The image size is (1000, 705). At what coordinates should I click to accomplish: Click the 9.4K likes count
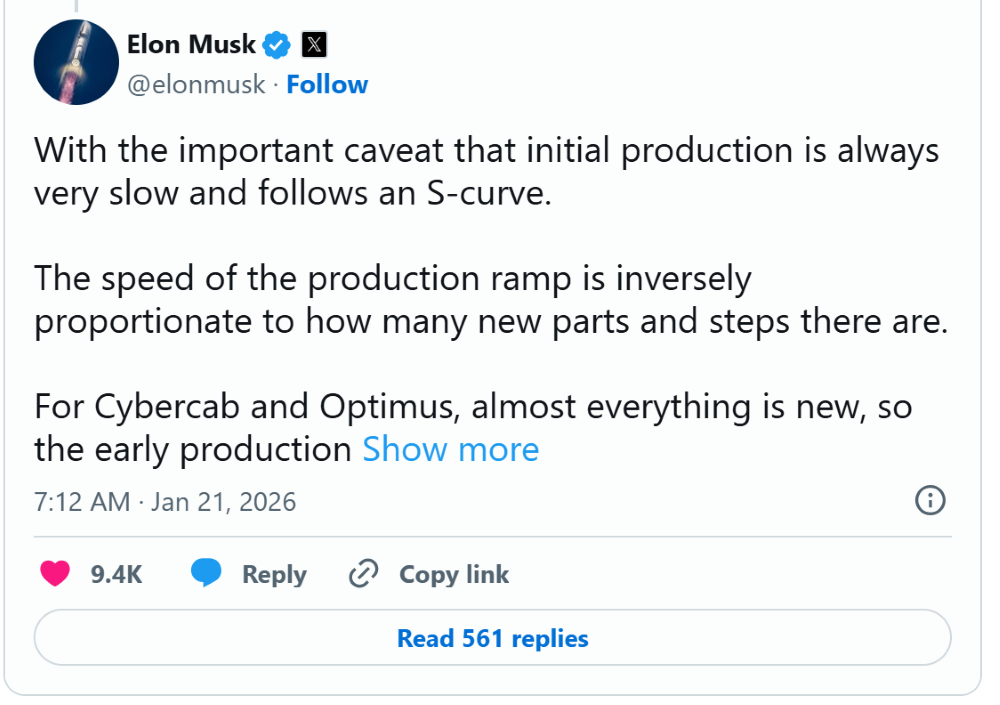[116, 575]
